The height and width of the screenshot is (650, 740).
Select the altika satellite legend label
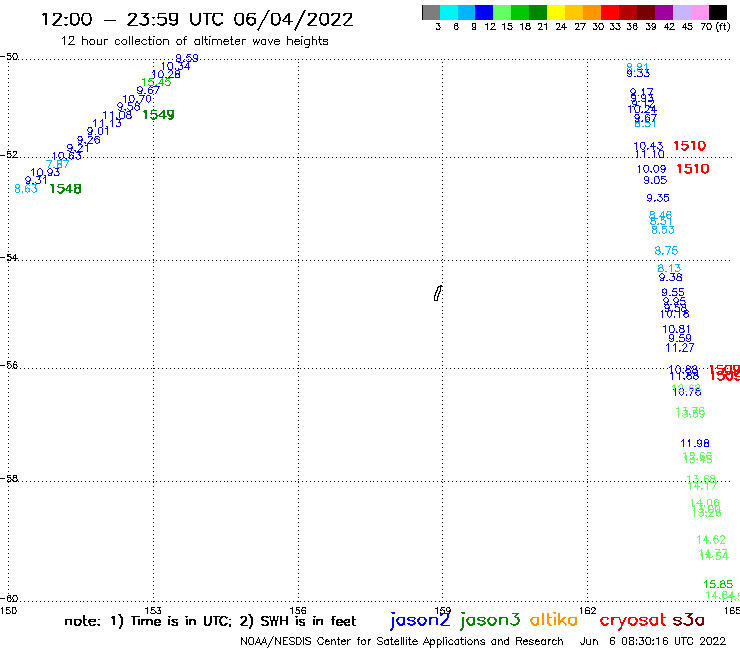tap(554, 620)
